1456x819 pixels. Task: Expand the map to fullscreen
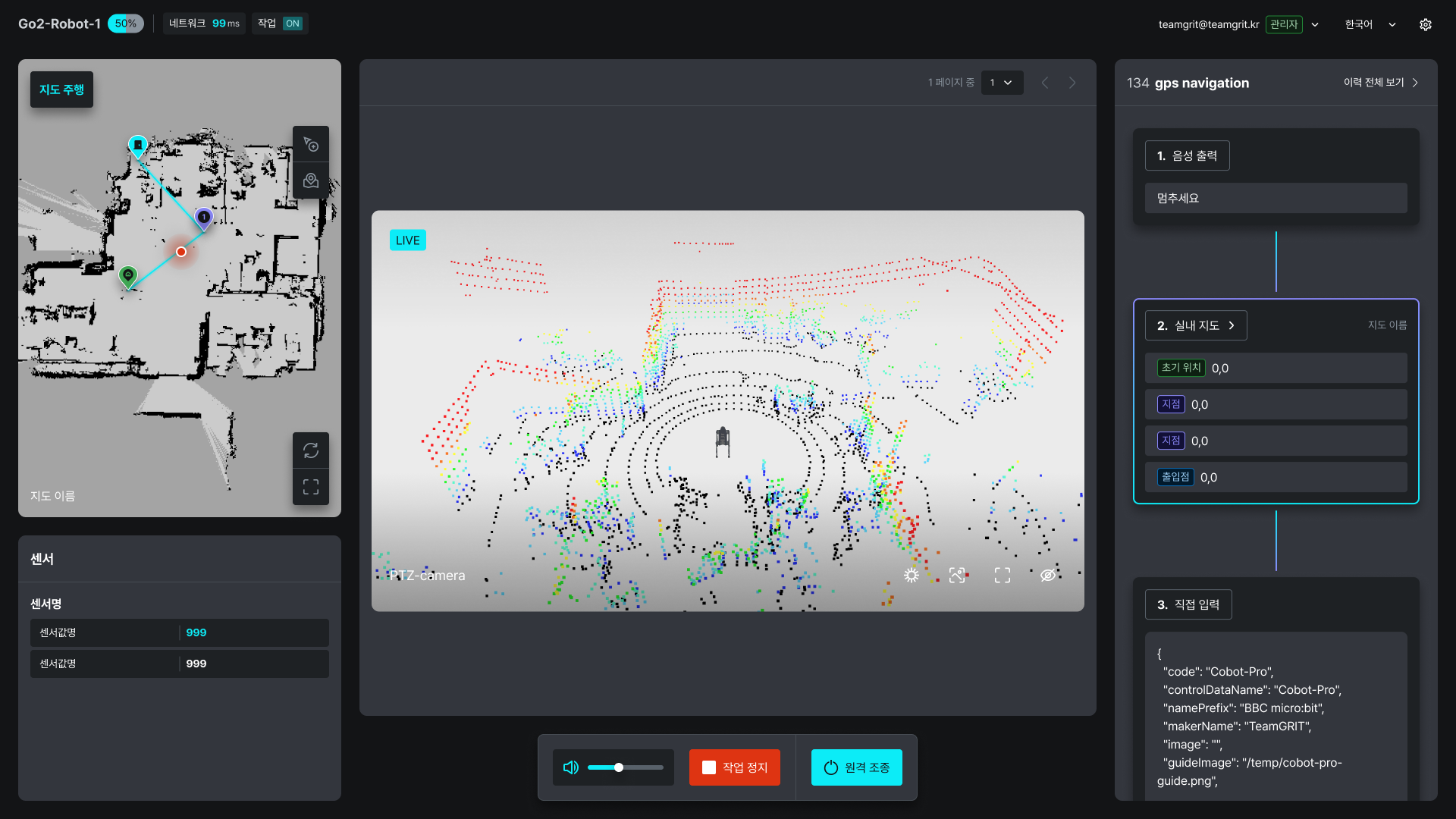[311, 487]
